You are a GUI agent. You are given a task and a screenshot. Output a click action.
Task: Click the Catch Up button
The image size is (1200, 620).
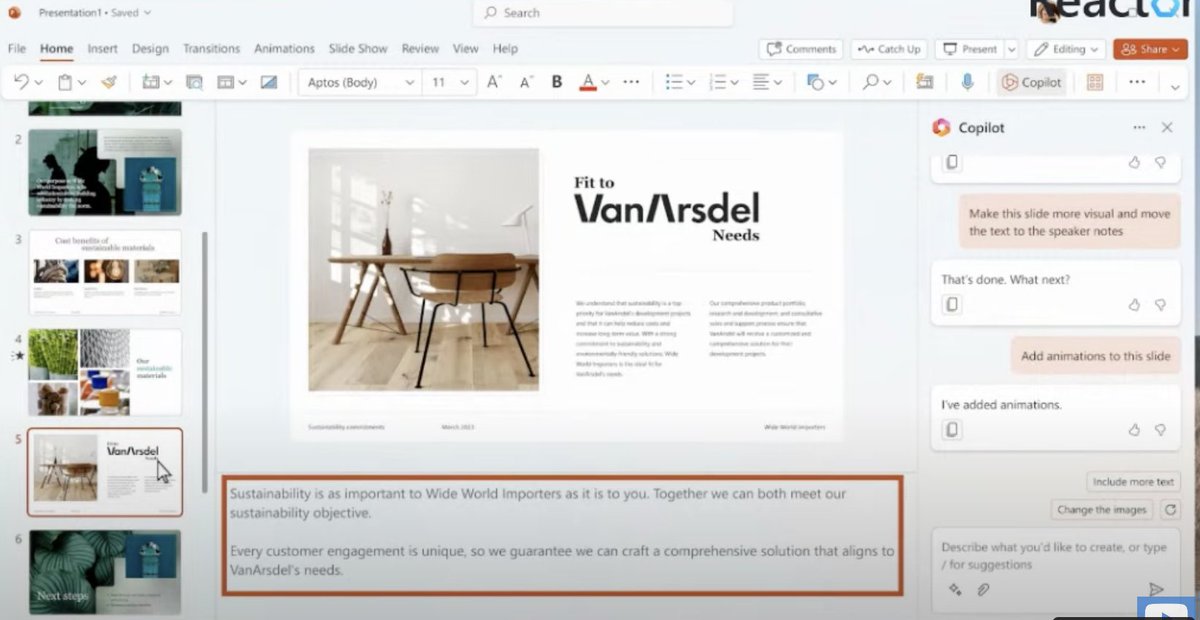888,49
